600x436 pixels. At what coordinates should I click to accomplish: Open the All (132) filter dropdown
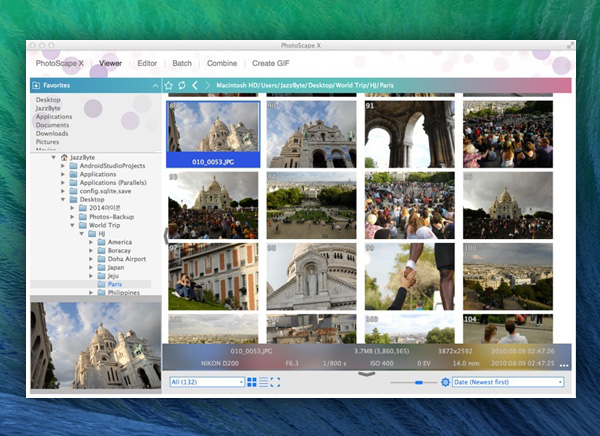pos(207,382)
